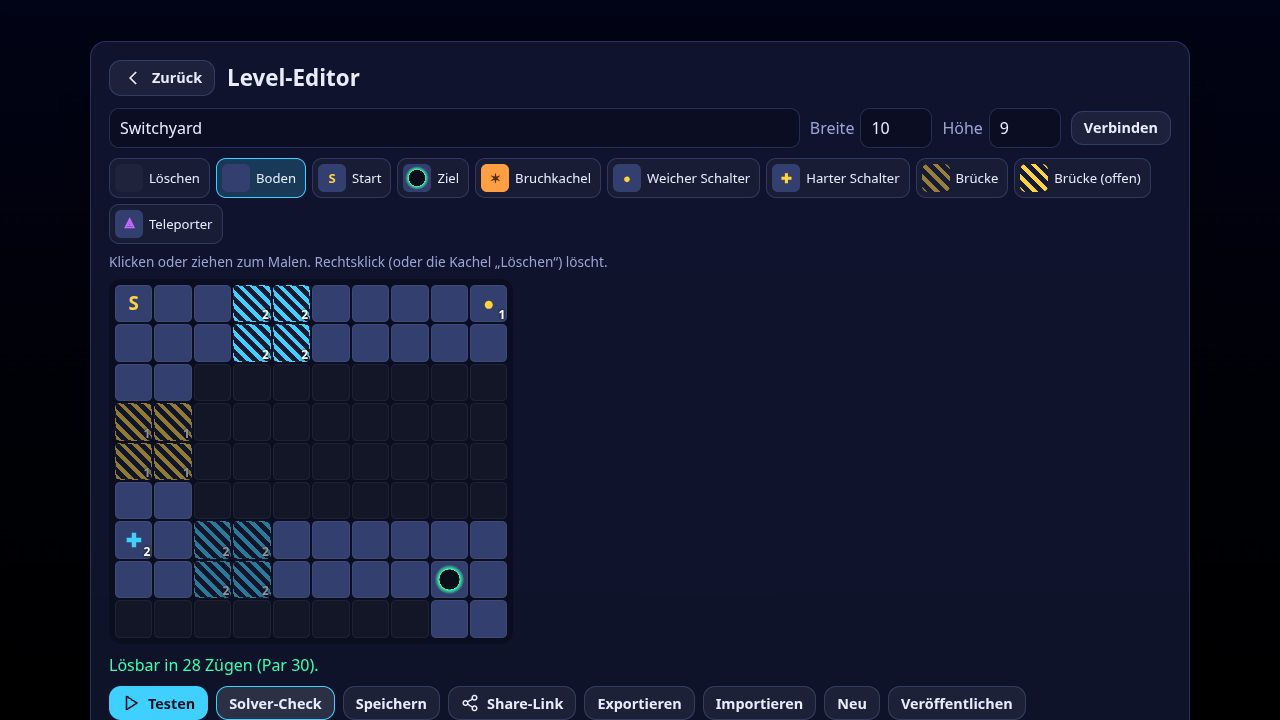This screenshot has height=720, width=1280.
Task: Select the Brücke tile tool
Action: (x=962, y=178)
